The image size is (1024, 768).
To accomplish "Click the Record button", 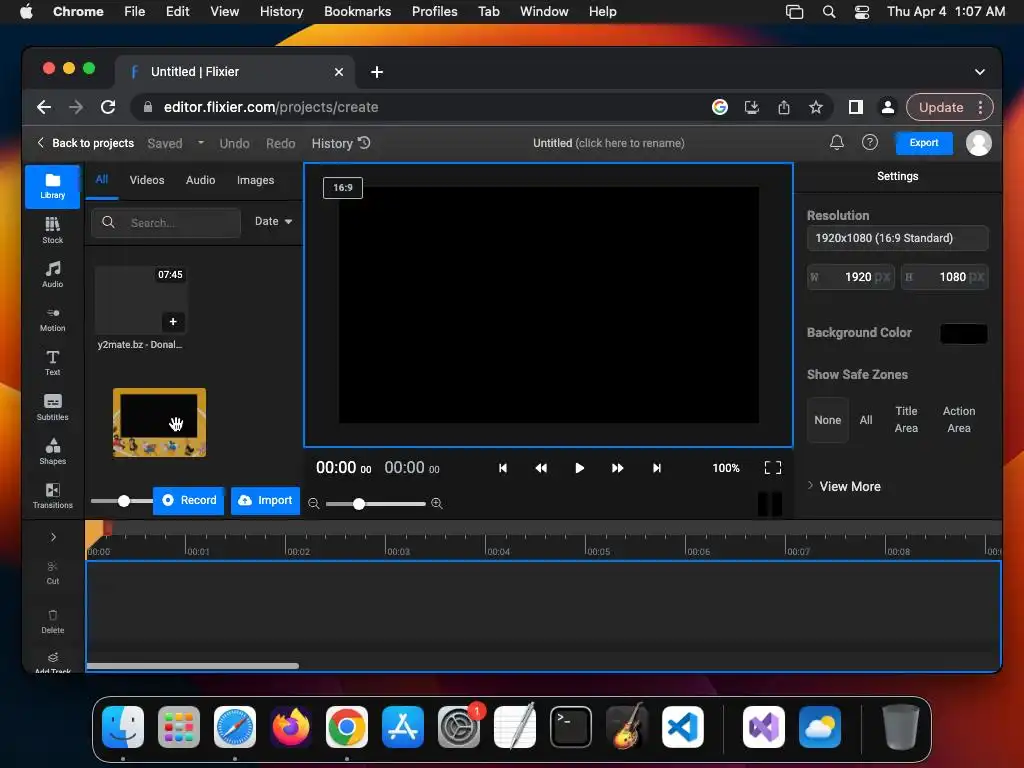I will click(189, 500).
